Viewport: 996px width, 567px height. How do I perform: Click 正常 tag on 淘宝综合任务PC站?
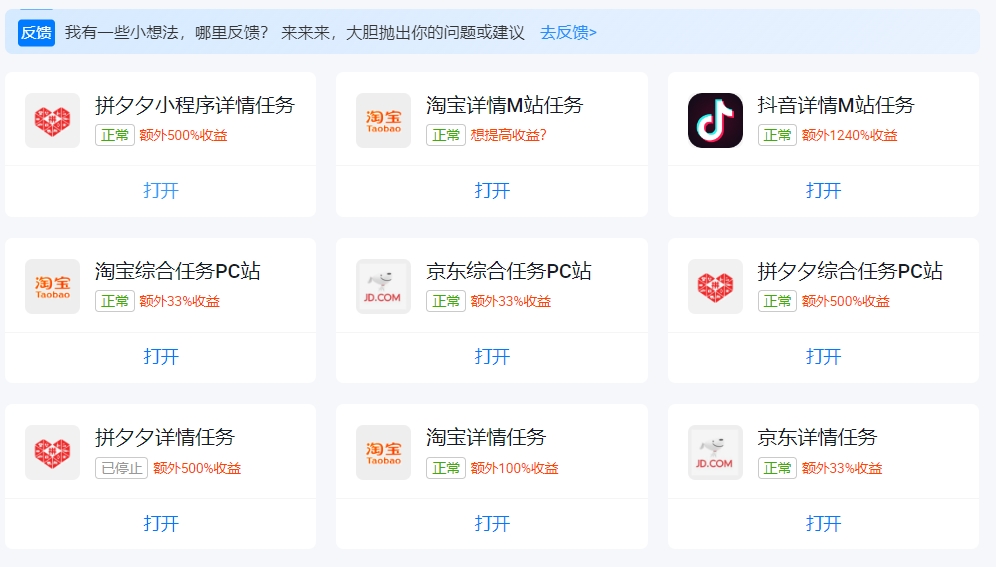115,301
